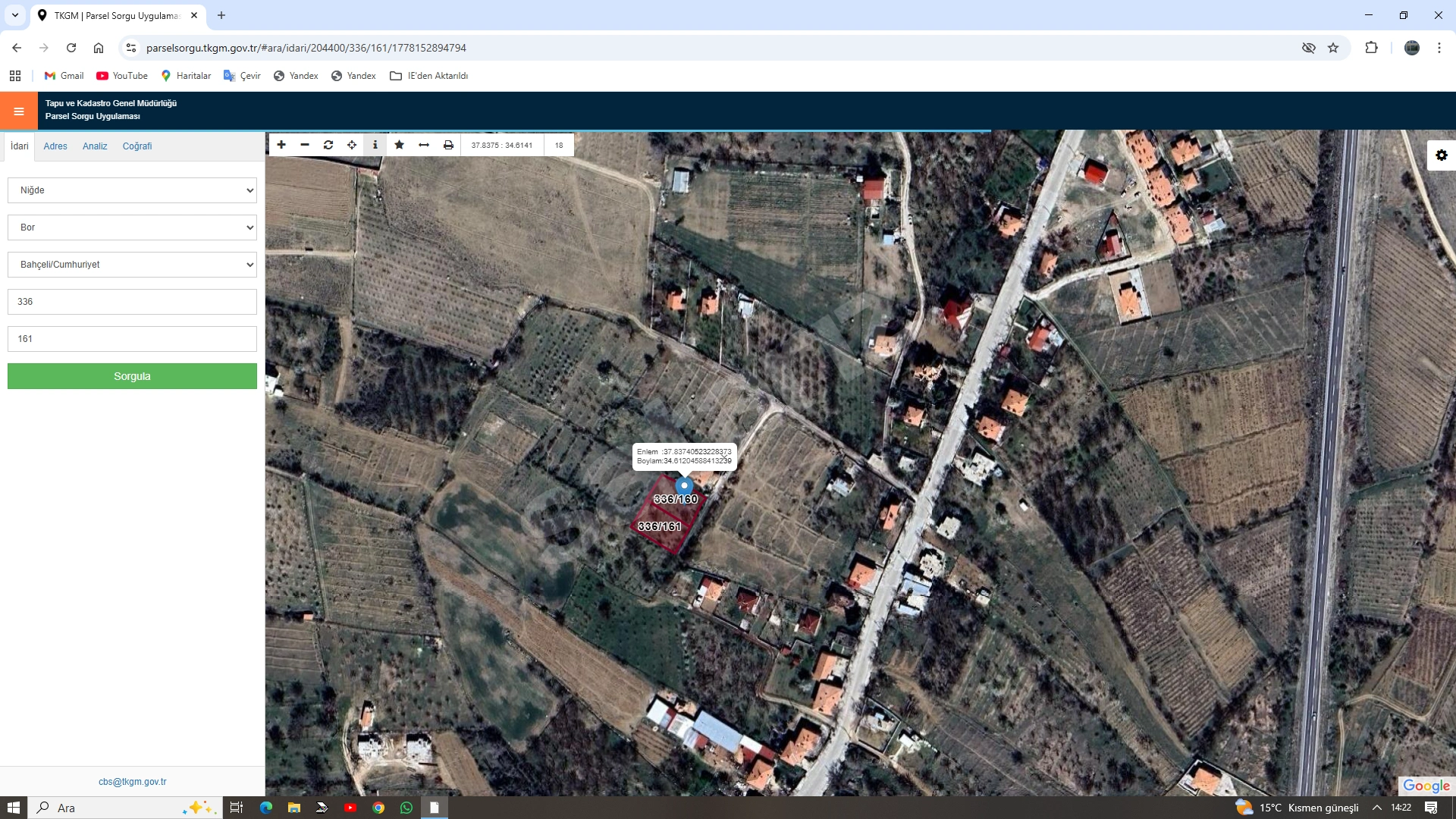Open the apps grid in bookmarks bar
This screenshot has height=819, width=1456.
point(15,76)
